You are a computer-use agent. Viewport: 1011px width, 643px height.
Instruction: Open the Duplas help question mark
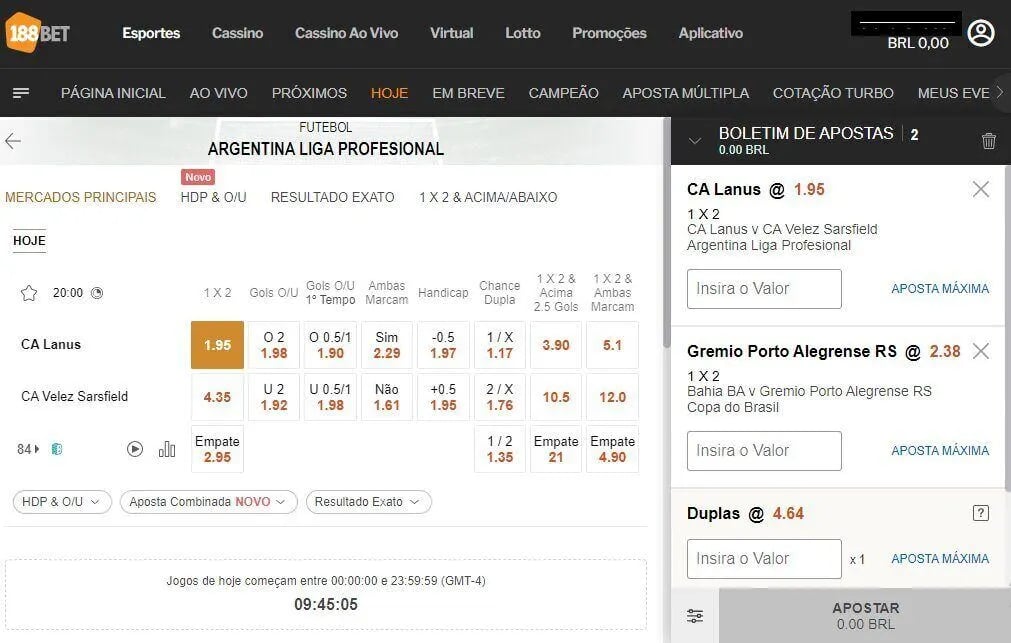[980, 513]
